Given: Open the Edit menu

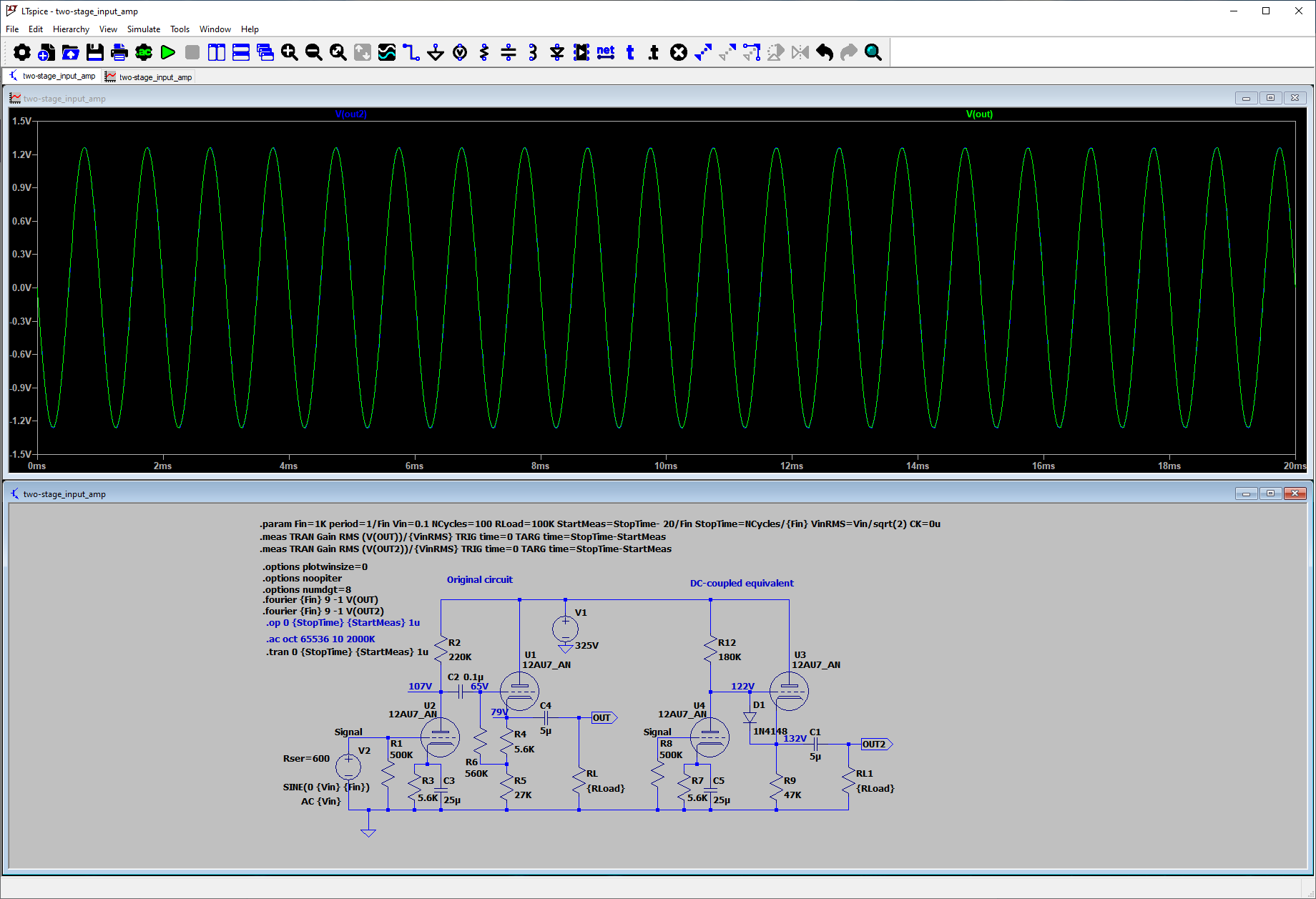Looking at the screenshot, I should [36, 29].
